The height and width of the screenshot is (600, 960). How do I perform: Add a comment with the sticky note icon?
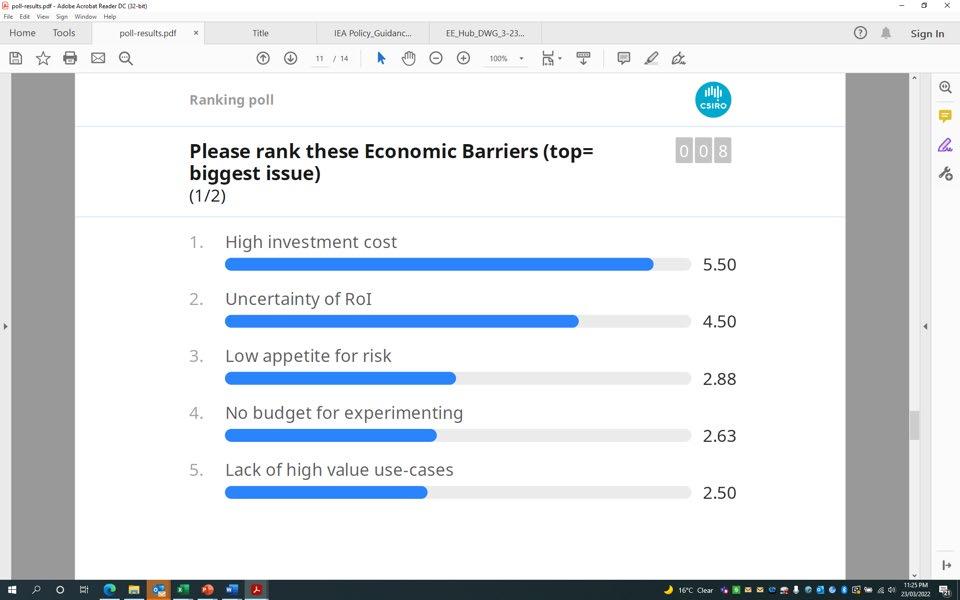click(624, 58)
